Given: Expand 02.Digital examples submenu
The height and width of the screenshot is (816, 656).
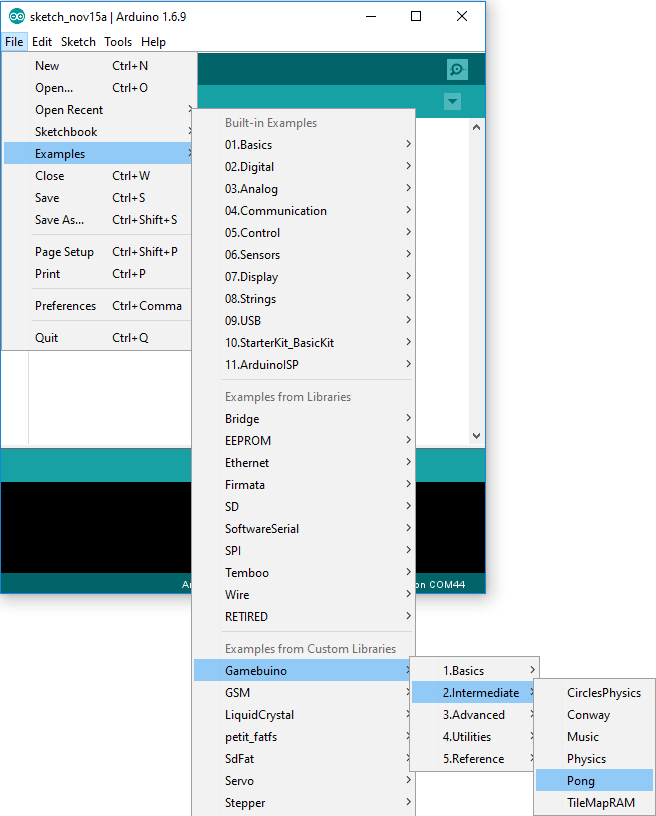Looking at the screenshot, I should (x=304, y=167).
